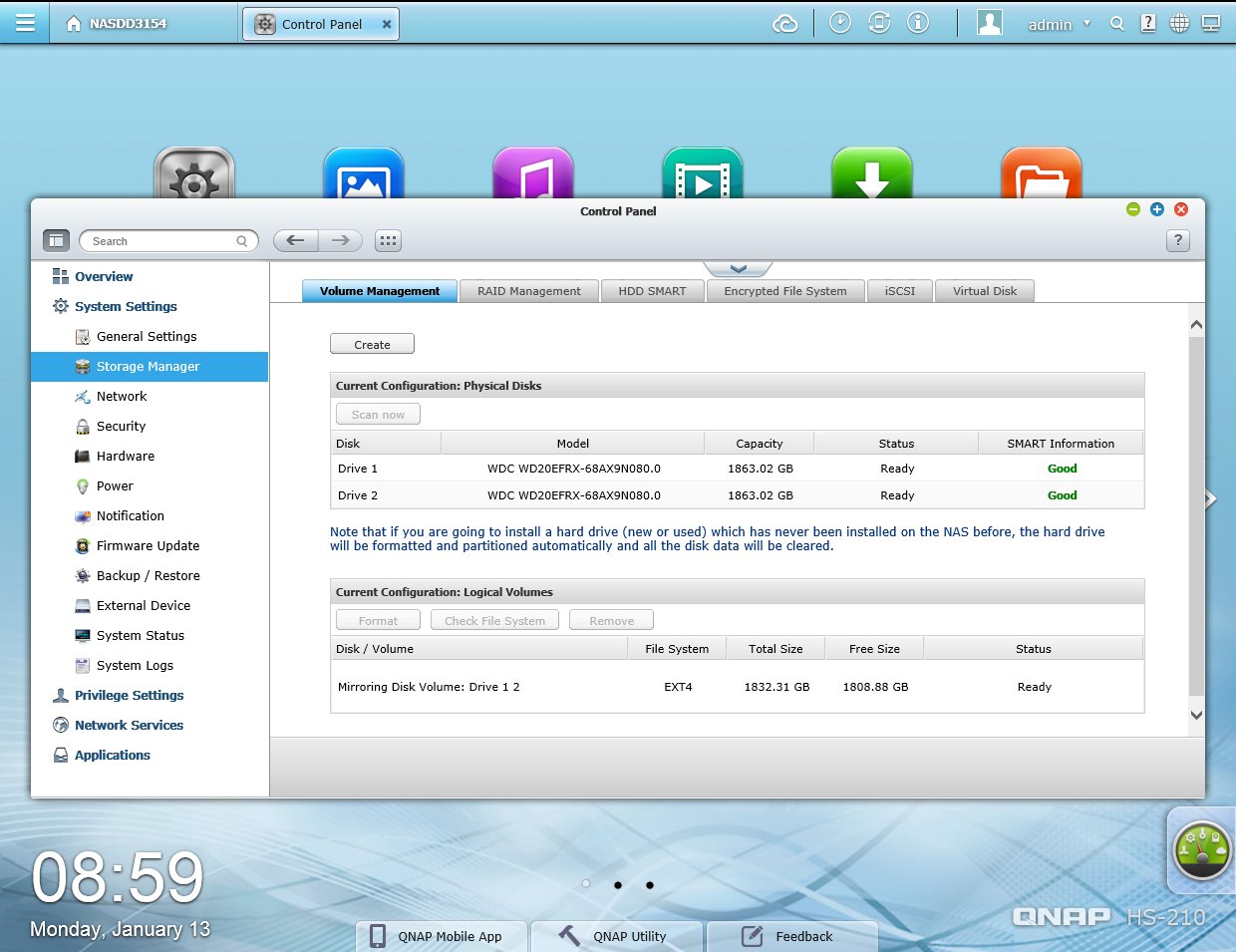The height and width of the screenshot is (952, 1236).
Task: Open Backup / Restore
Action: point(148,576)
